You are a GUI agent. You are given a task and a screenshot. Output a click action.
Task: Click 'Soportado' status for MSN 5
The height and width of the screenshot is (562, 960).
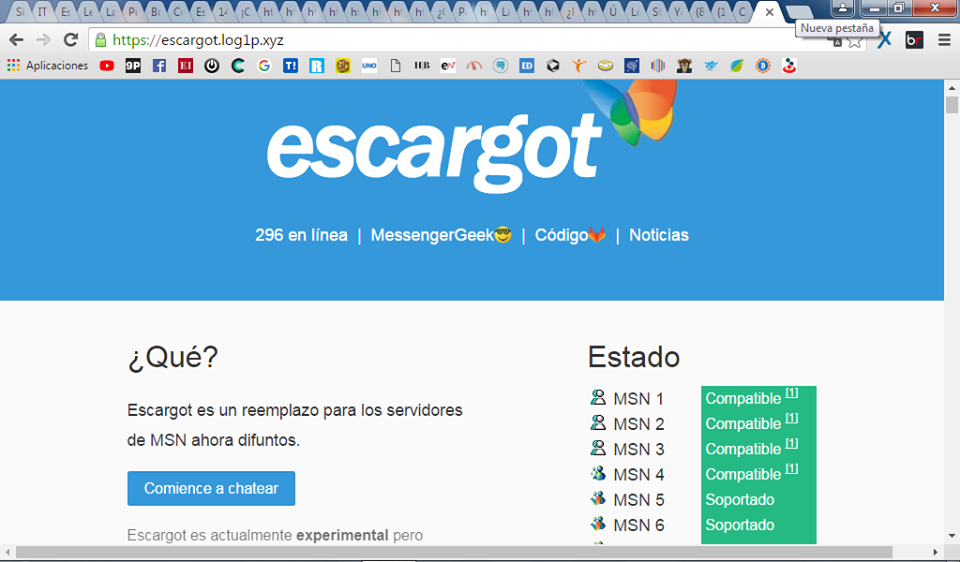click(x=740, y=500)
